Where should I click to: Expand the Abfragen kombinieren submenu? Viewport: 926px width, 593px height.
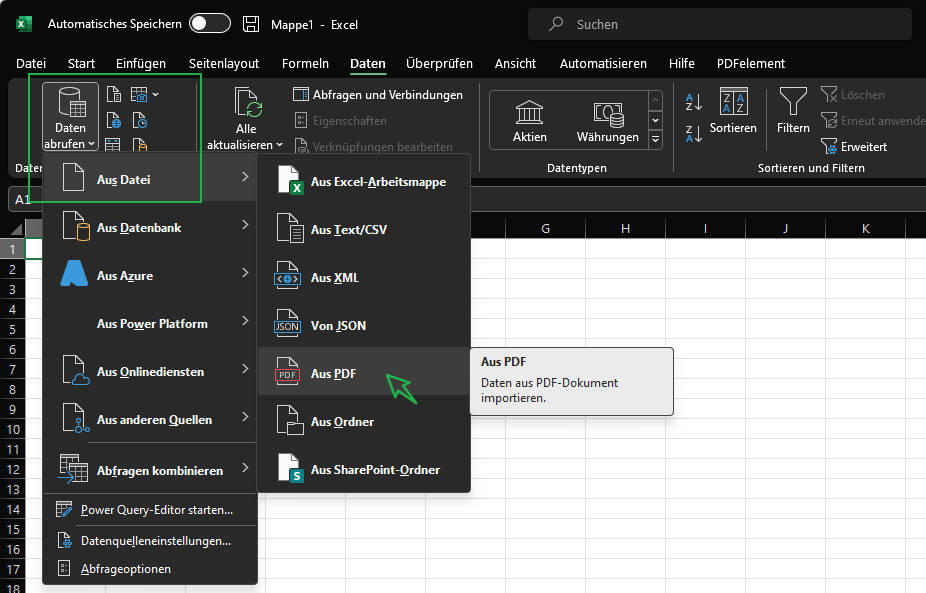151,470
